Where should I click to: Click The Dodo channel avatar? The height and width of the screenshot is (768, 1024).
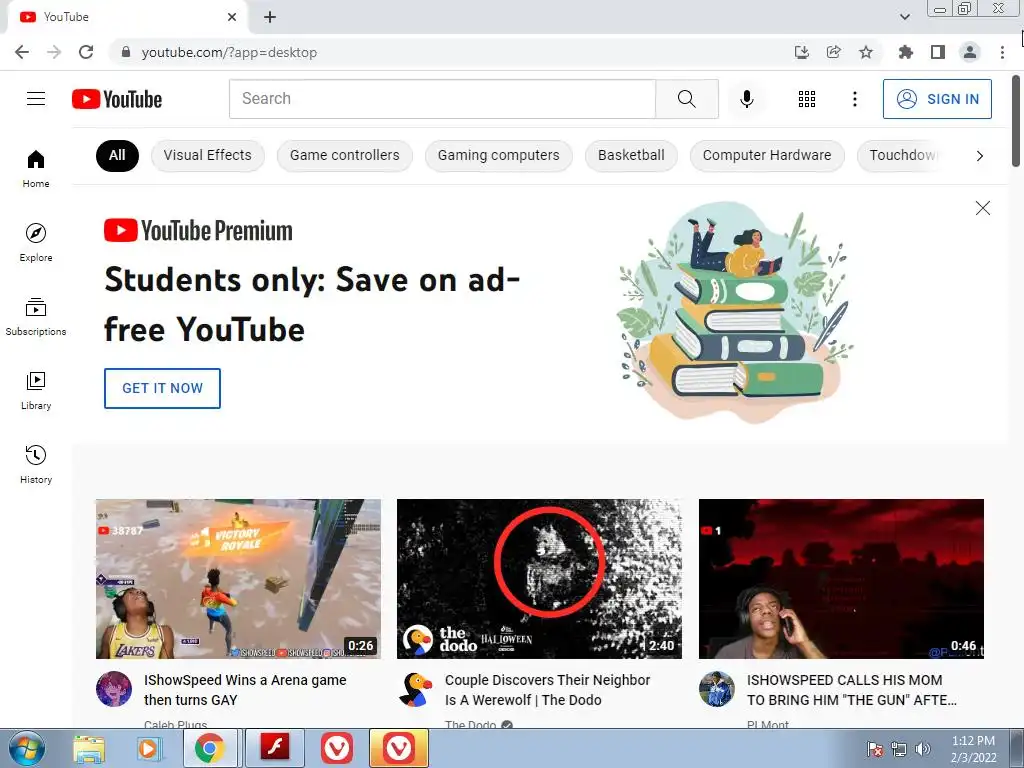(x=415, y=689)
